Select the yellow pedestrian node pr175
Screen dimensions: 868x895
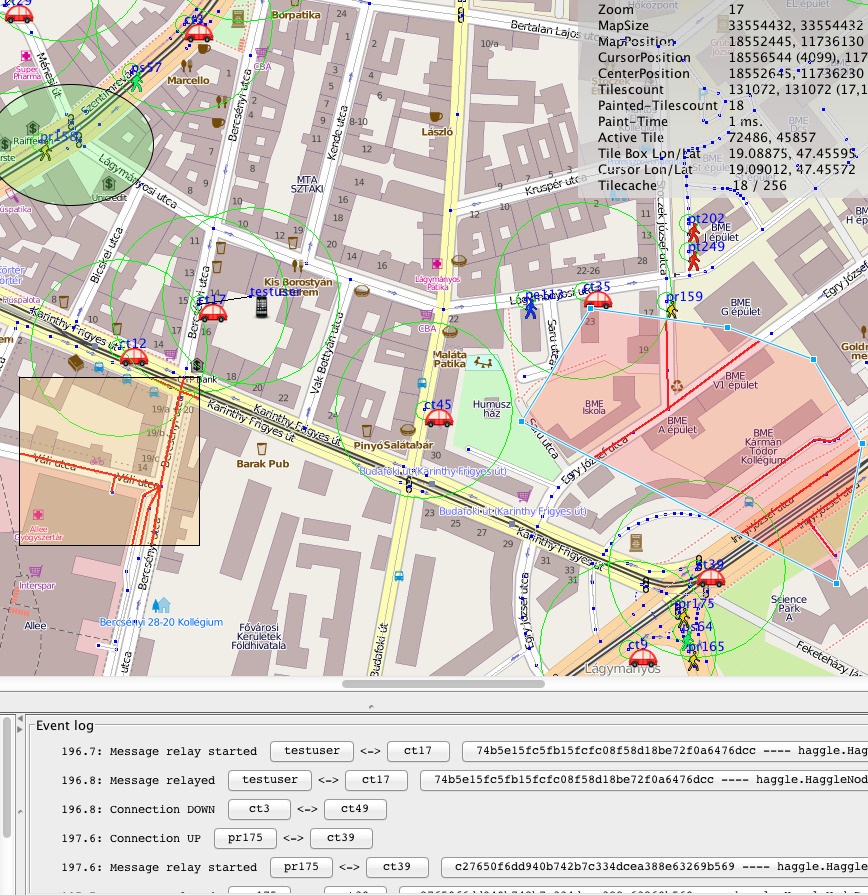pyautogui.click(x=683, y=616)
